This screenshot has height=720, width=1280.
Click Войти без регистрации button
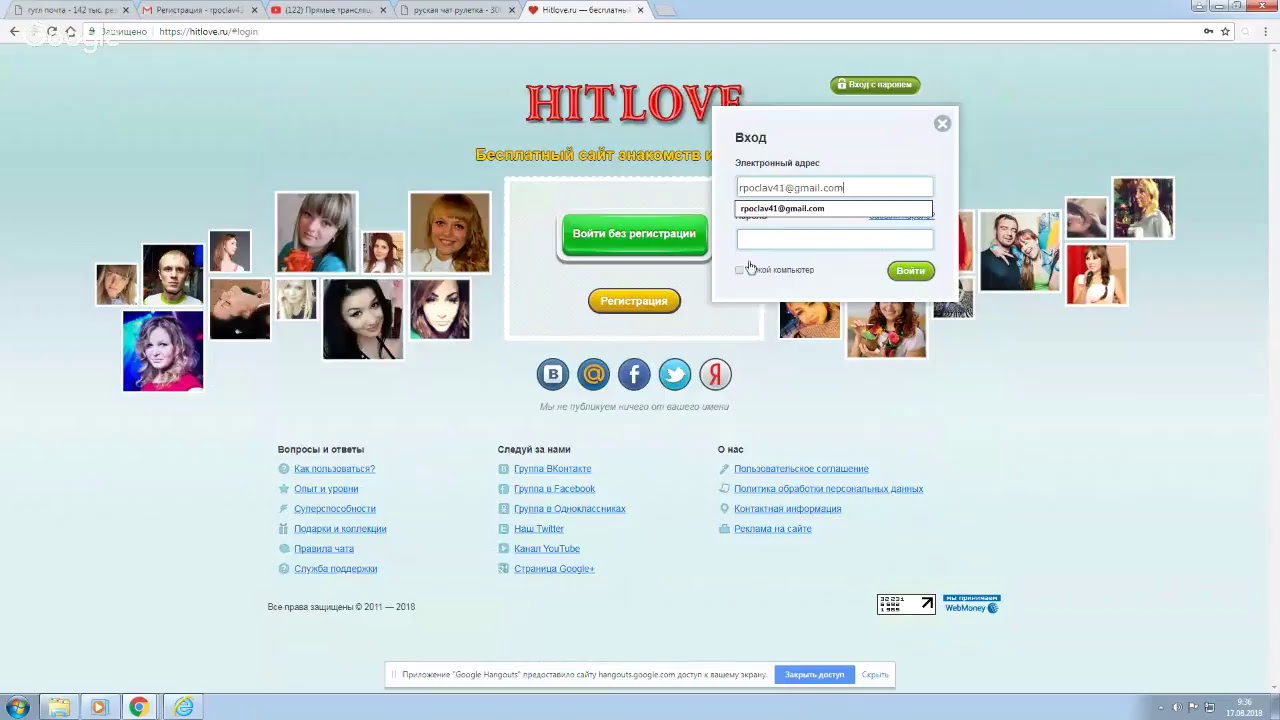point(634,234)
